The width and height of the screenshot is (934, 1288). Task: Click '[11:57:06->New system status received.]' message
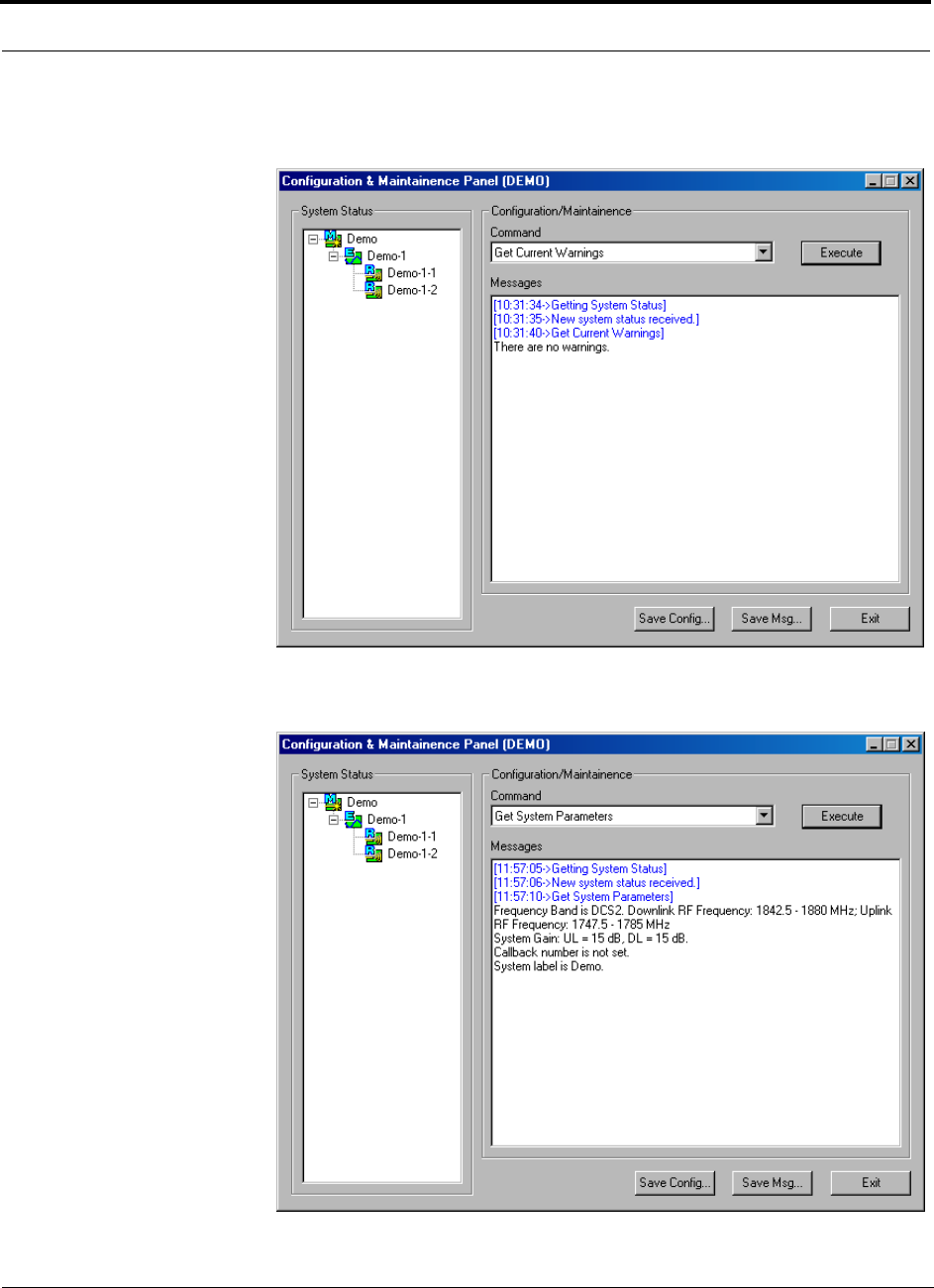(x=596, y=882)
